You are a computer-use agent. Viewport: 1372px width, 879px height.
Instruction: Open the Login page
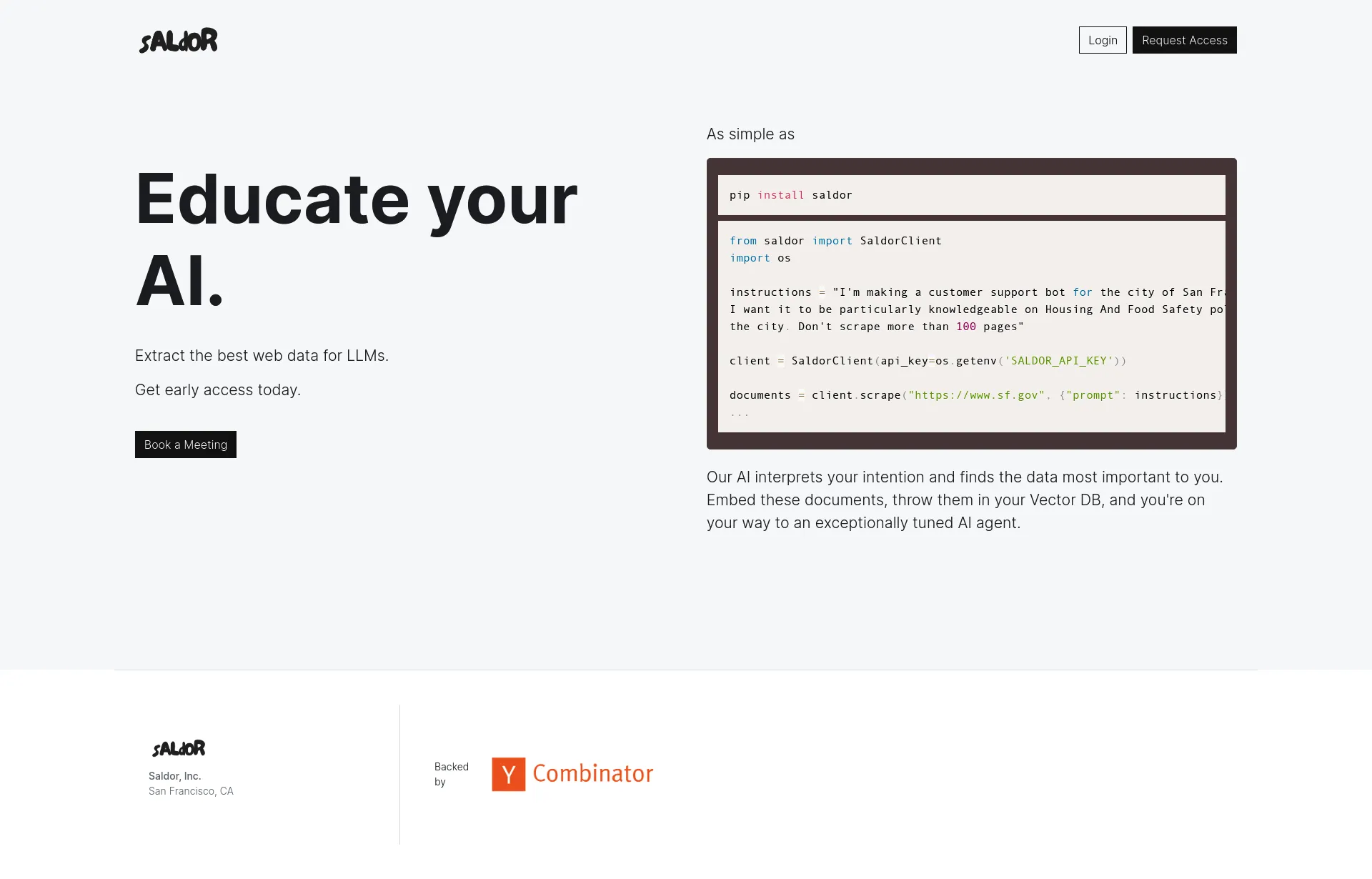pyautogui.click(x=1103, y=40)
